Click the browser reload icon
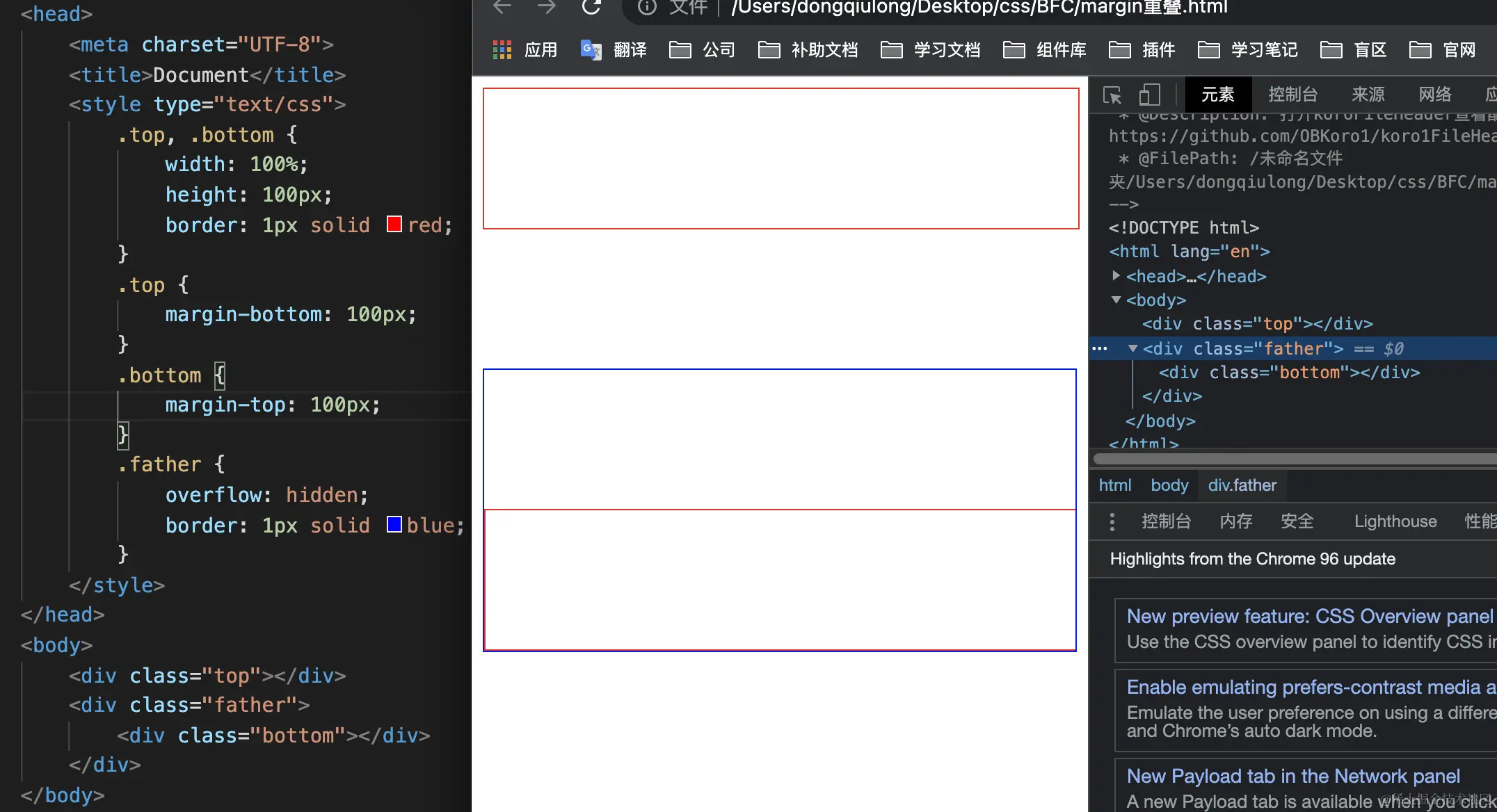The width and height of the screenshot is (1497, 812). tap(591, 7)
